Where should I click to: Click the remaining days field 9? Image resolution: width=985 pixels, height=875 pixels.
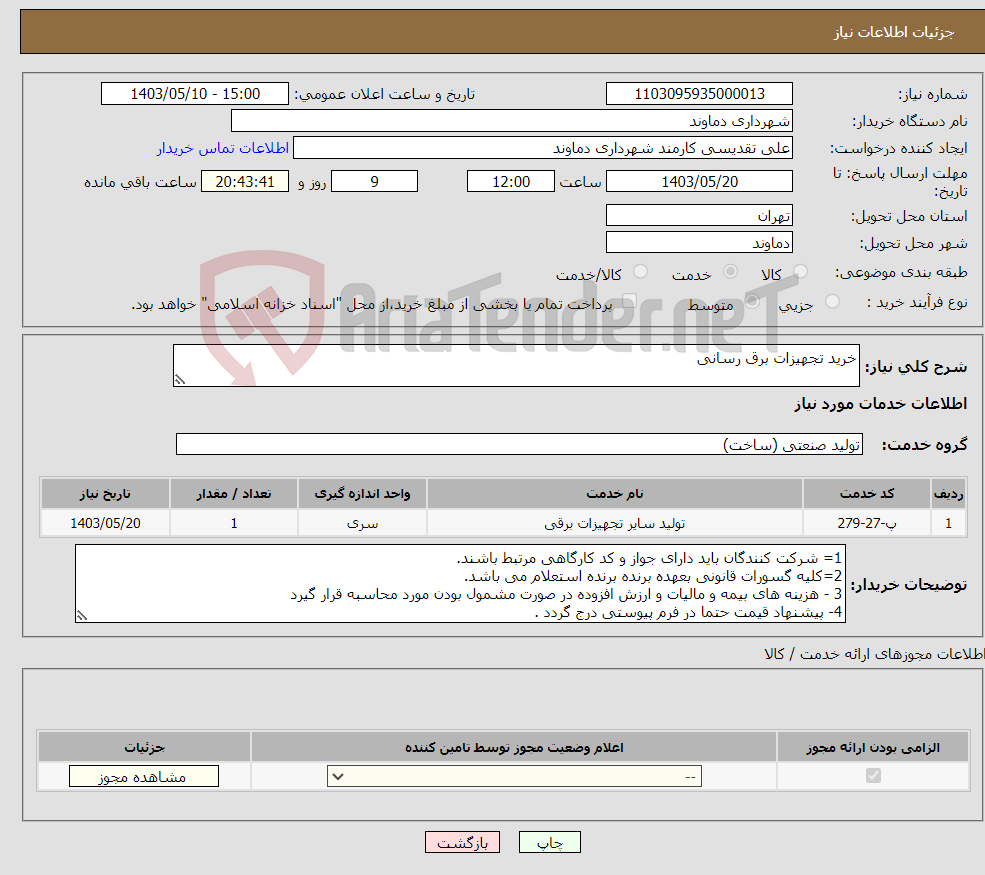tap(374, 182)
